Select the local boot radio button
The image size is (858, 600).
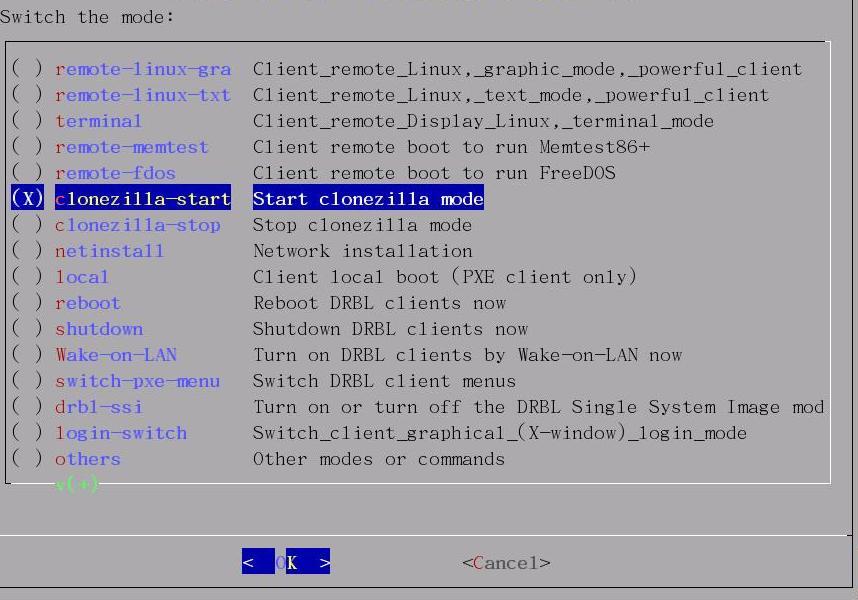click(x=27, y=277)
